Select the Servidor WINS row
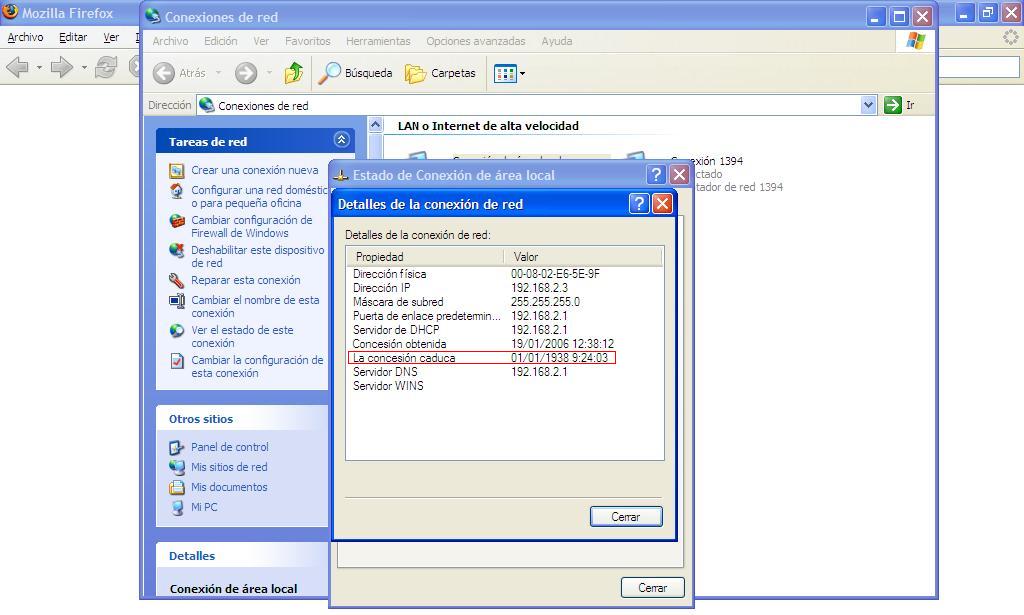 tap(504, 386)
